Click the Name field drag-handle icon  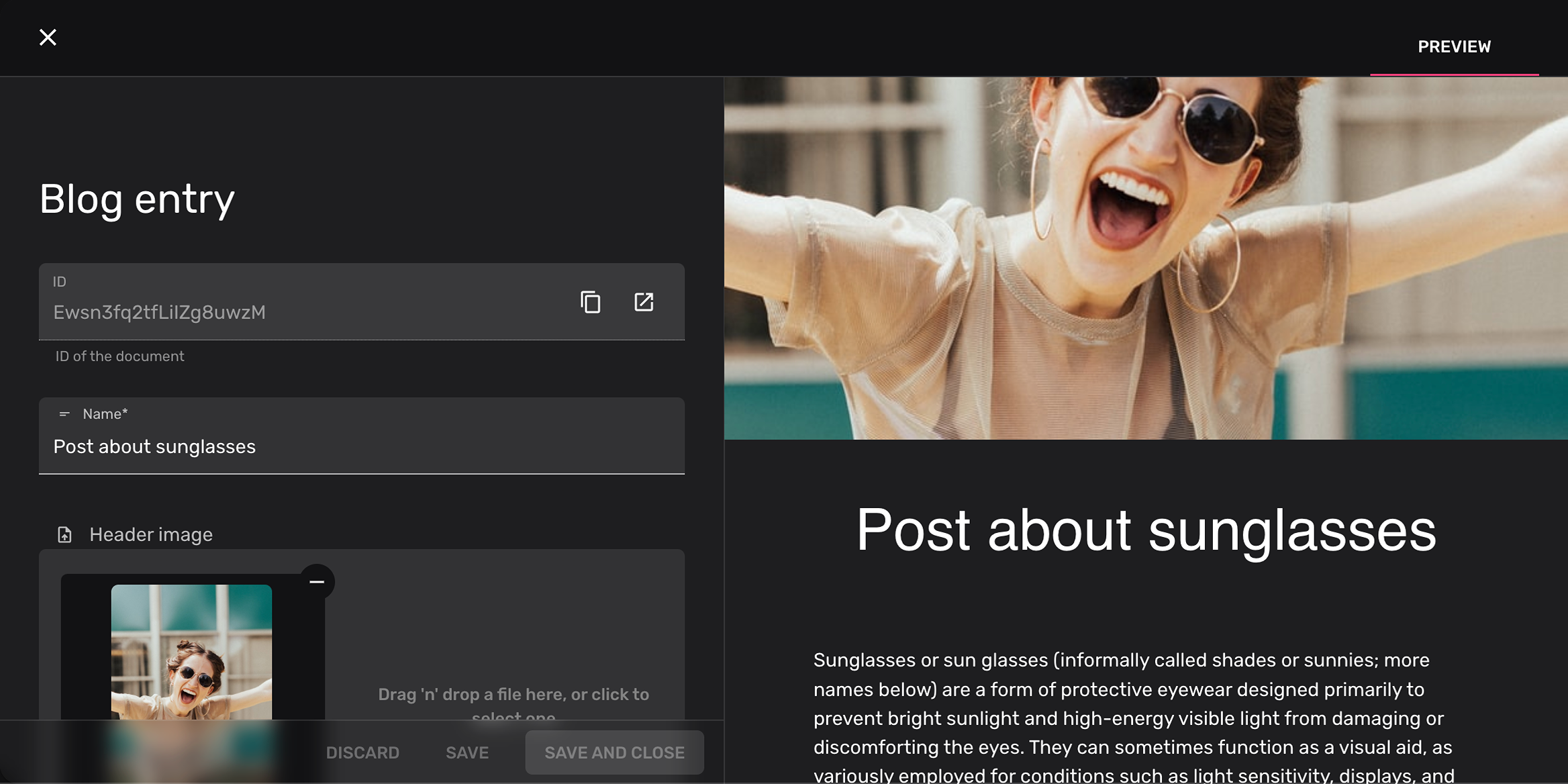64,414
